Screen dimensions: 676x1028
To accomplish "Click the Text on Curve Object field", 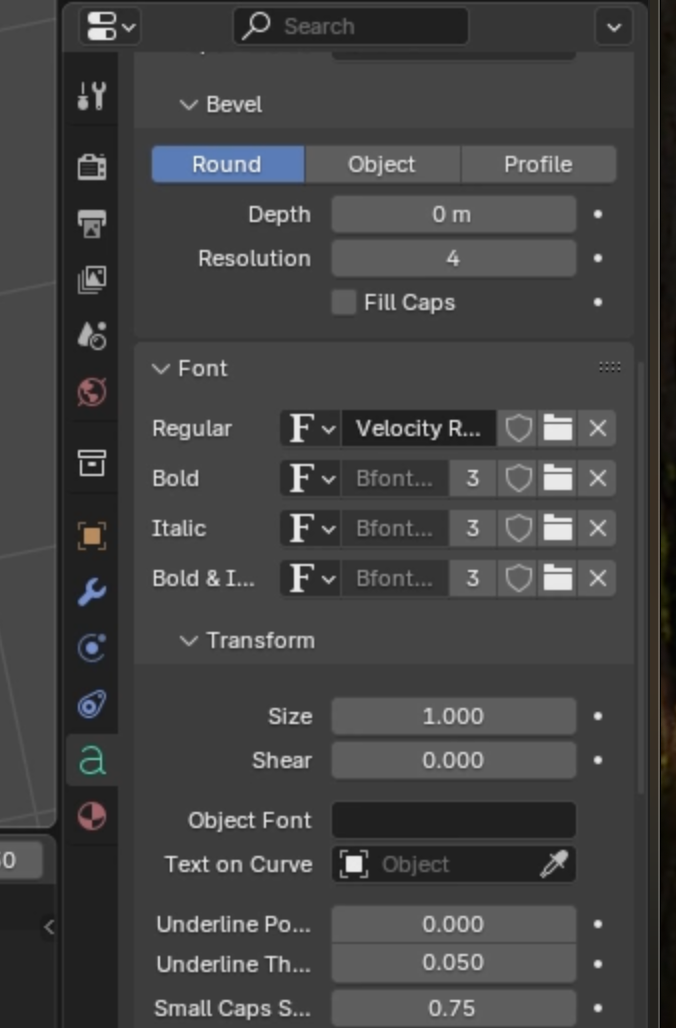I will [x=454, y=864].
